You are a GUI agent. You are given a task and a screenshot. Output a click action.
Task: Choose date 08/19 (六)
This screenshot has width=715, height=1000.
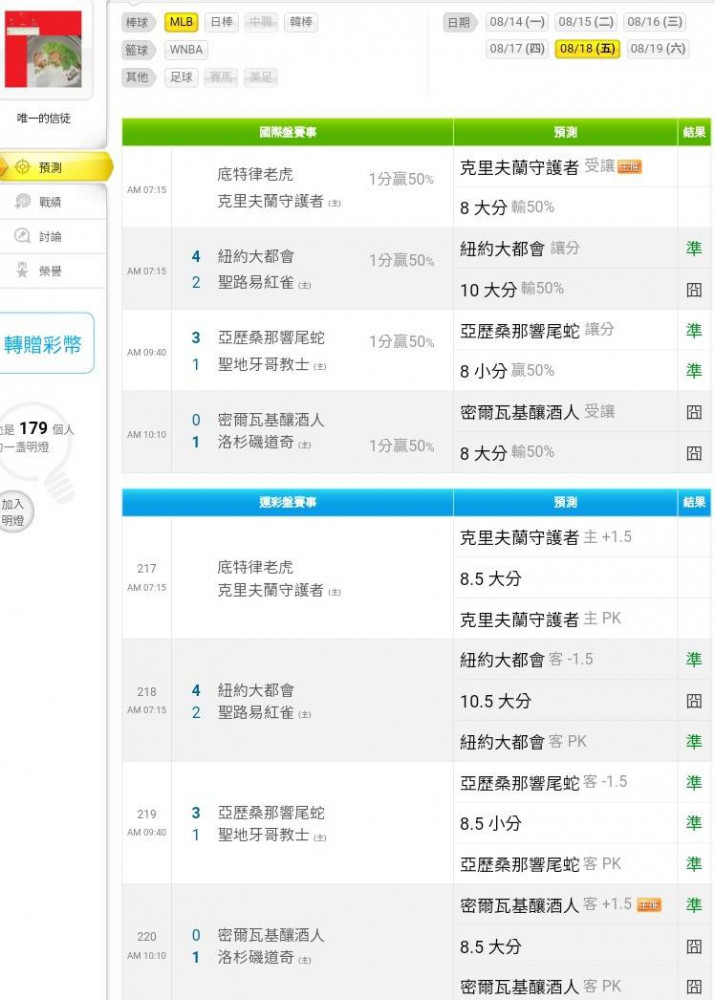tap(657, 48)
